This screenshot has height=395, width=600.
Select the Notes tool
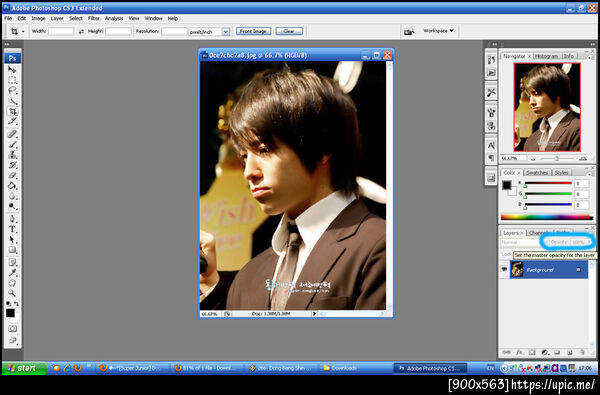(x=12, y=263)
